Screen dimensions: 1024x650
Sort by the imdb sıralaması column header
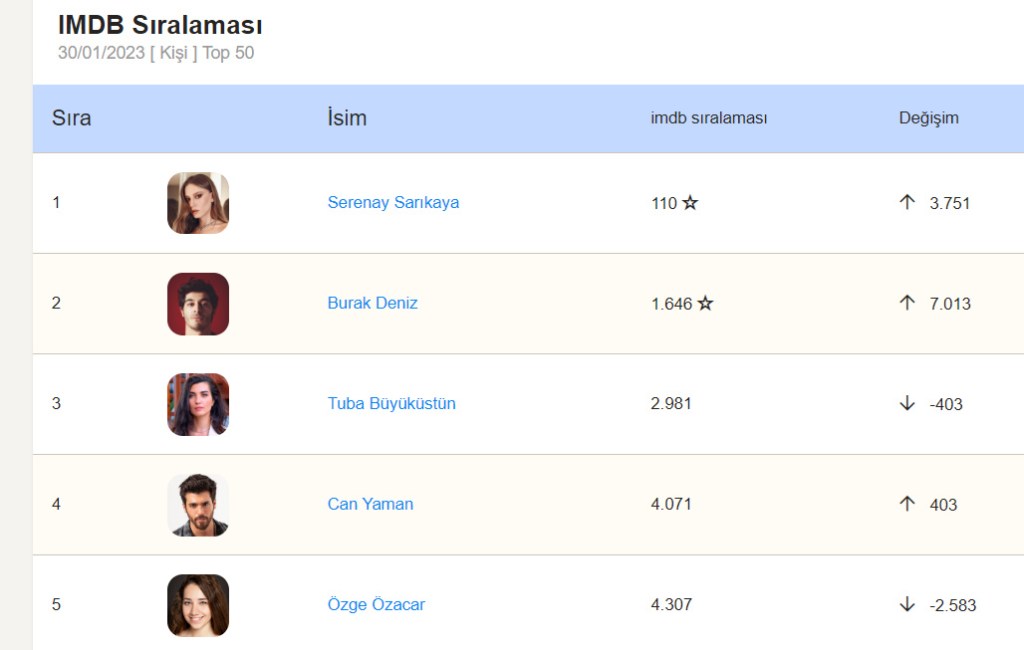tap(709, 118)
